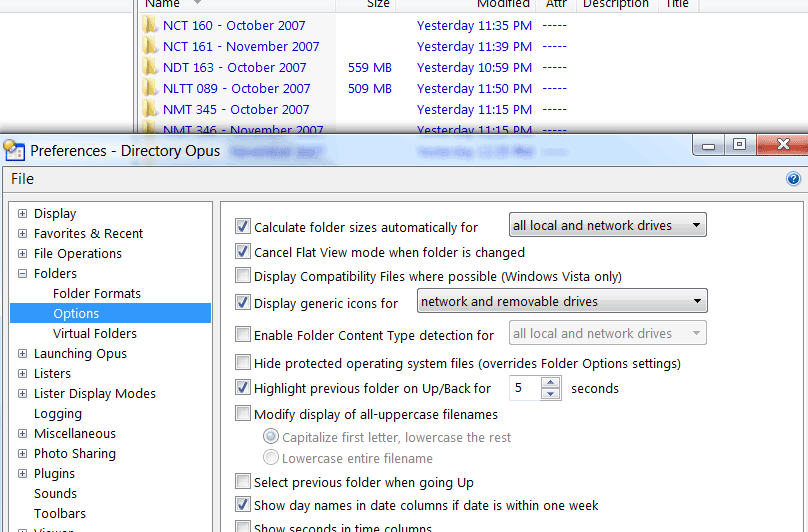Expand the File Operations node
The height and width of the screenshot is (532, 808).
click(x=22, y=254)
